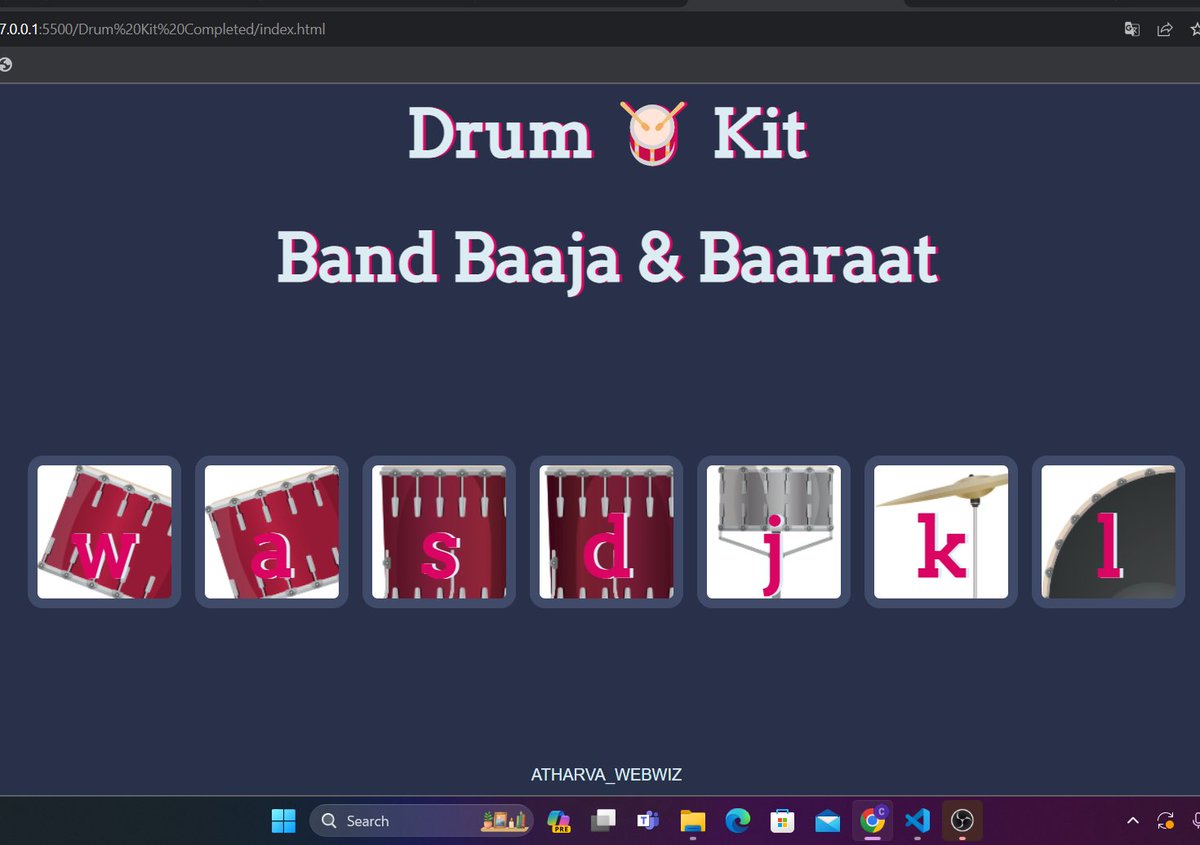
Task: Open the page share icon
Action: (x=1163, y=29)
